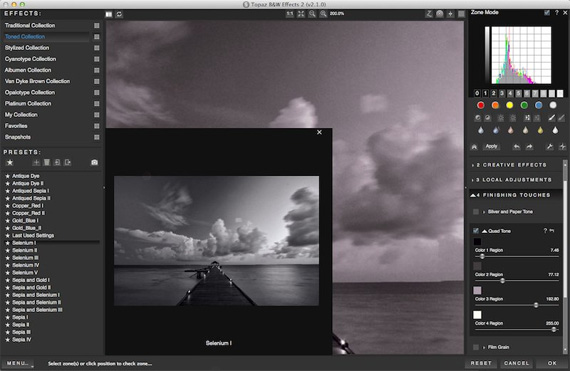The image size is (570, 371).
Task: Click the undo arrow next to Apply
Action: coord(516,147)
